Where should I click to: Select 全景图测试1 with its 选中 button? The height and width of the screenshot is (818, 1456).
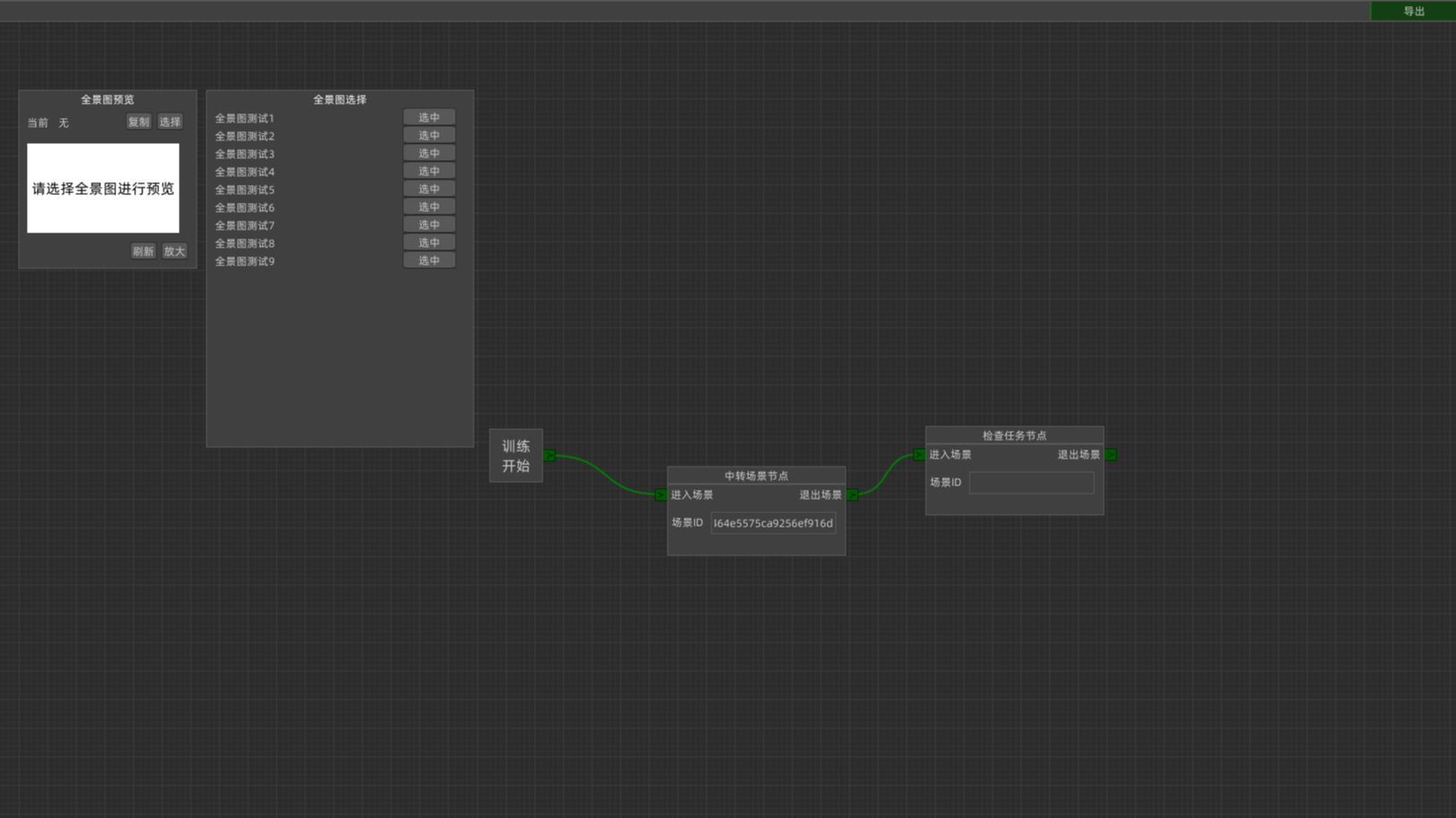(429, 118)
